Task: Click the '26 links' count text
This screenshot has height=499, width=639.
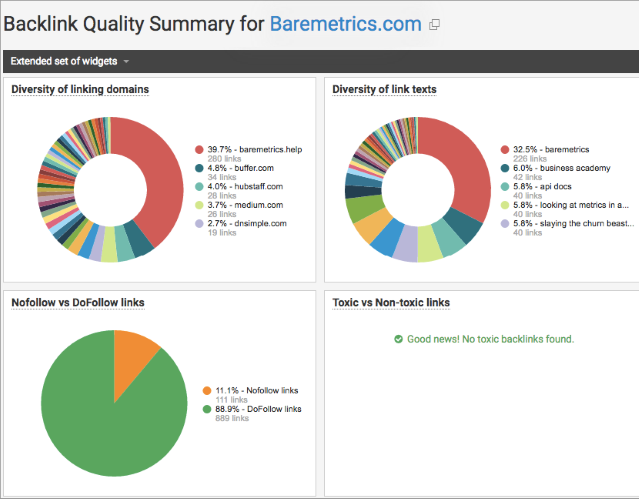Action: point(222,214)
